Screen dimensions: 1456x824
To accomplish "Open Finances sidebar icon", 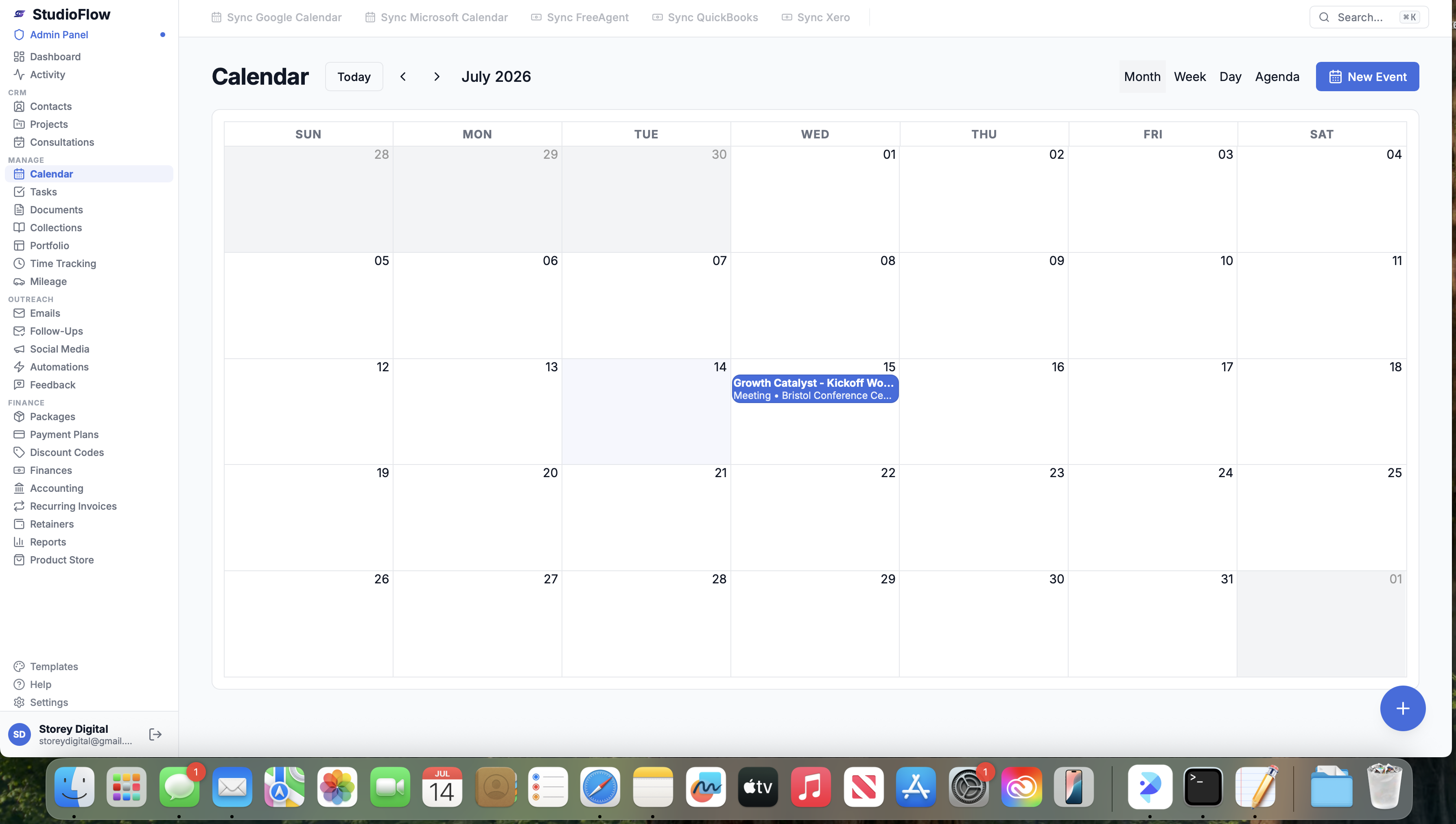I will pos(19,470).
